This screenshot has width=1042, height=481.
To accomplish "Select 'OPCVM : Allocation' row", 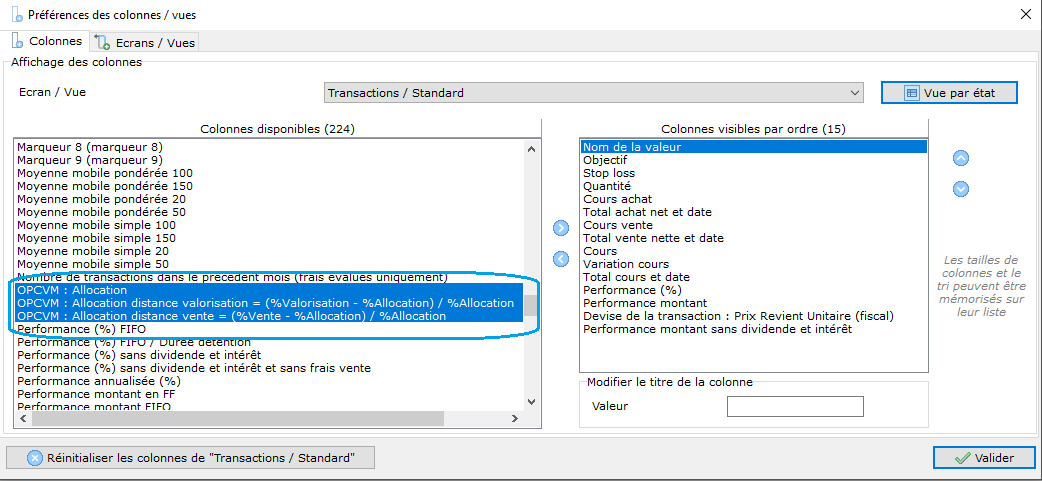I will click(269, 290).
